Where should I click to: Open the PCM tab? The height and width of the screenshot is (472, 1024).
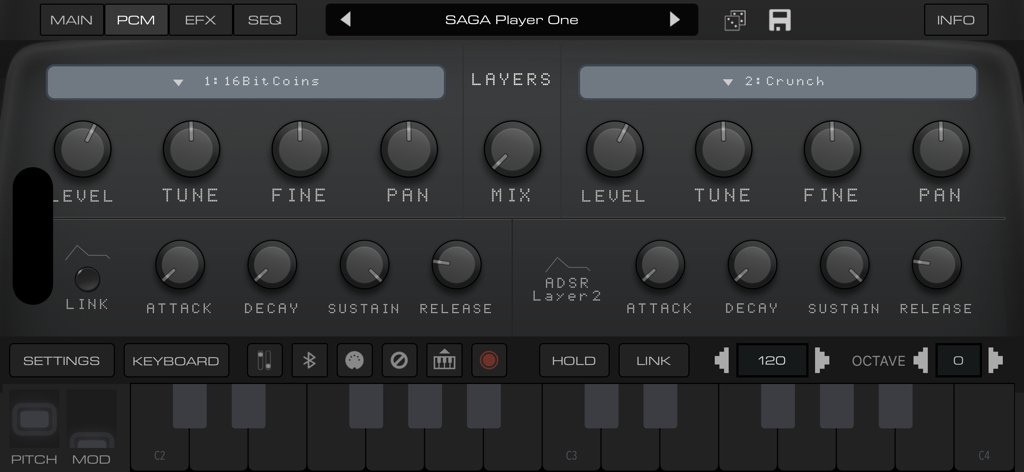click(136, 20)
